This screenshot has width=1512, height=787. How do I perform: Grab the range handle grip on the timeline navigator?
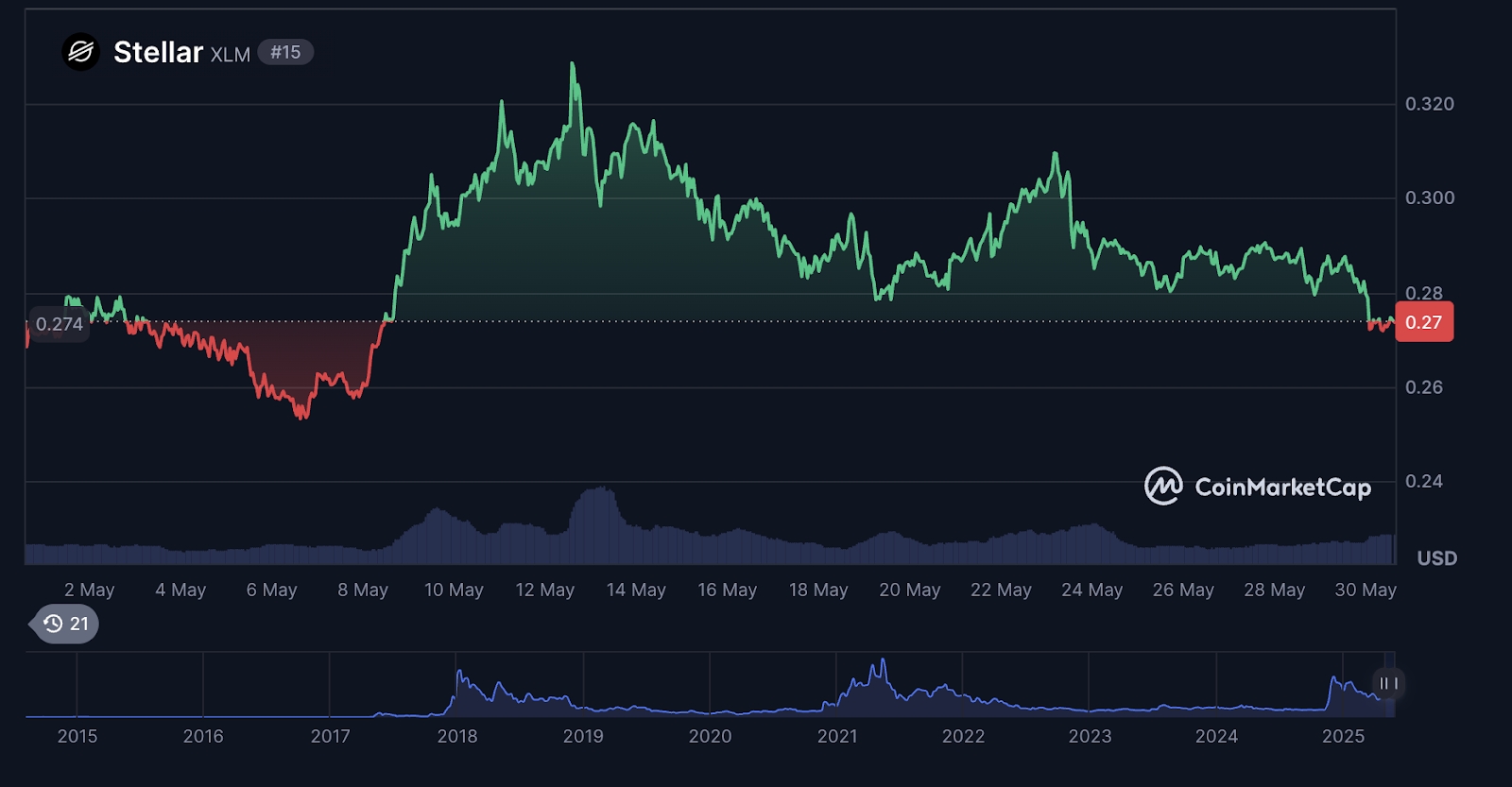1388,683
